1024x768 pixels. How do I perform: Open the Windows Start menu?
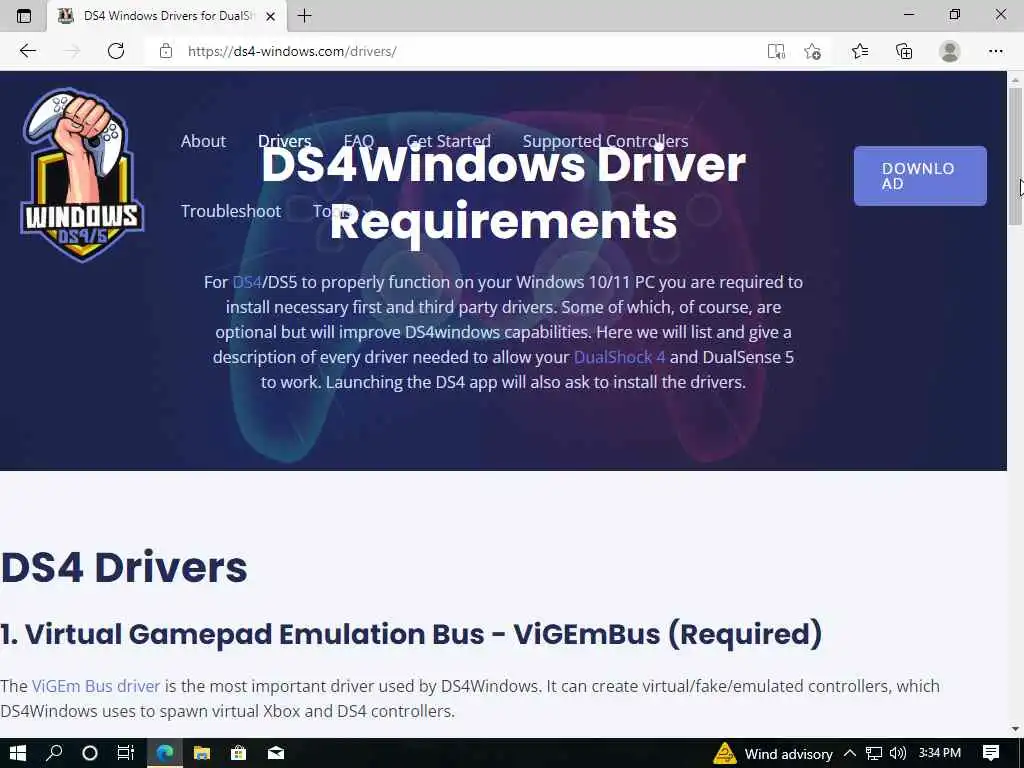click(18, 753)
